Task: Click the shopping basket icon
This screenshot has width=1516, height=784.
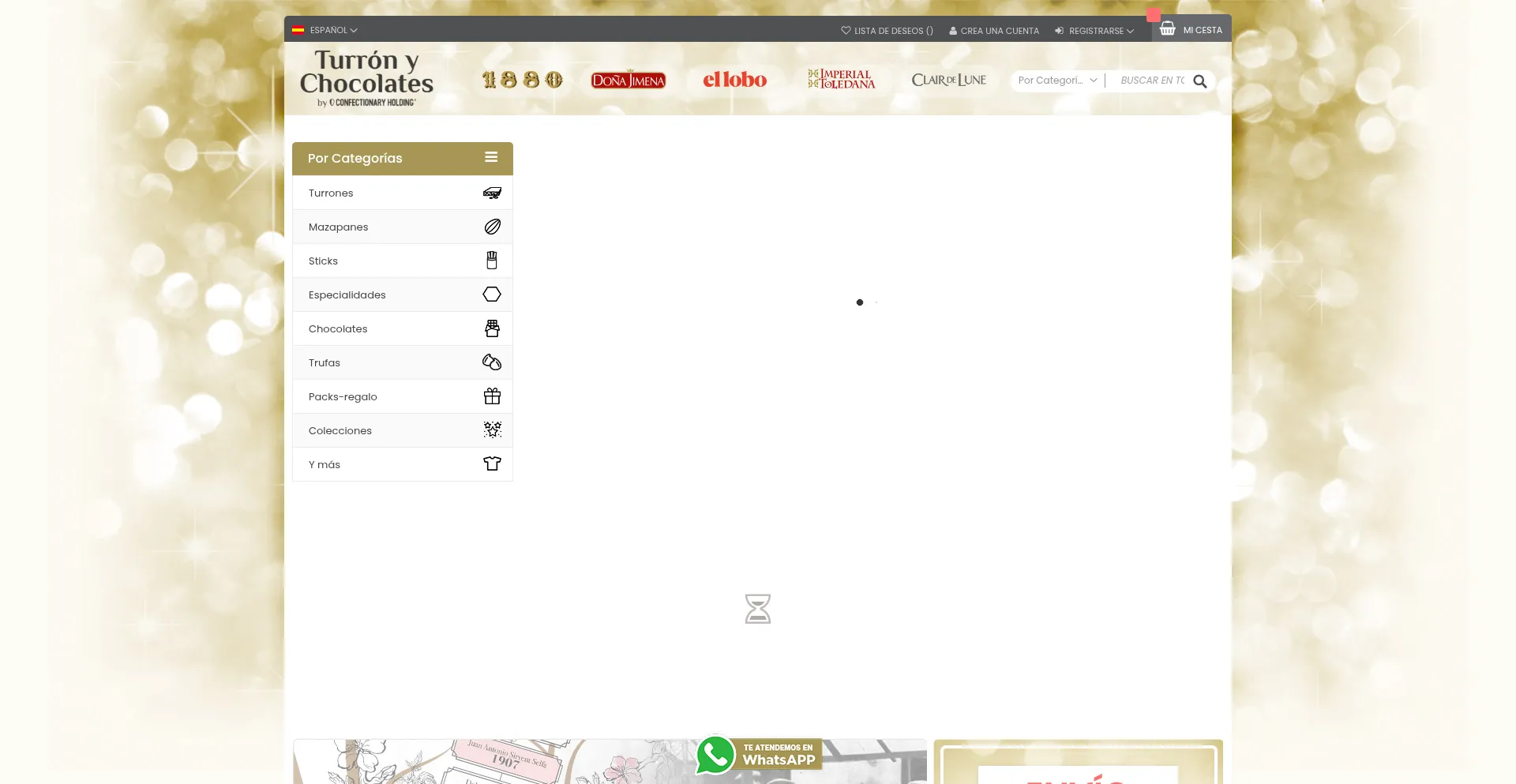Action: point(1167,29)
